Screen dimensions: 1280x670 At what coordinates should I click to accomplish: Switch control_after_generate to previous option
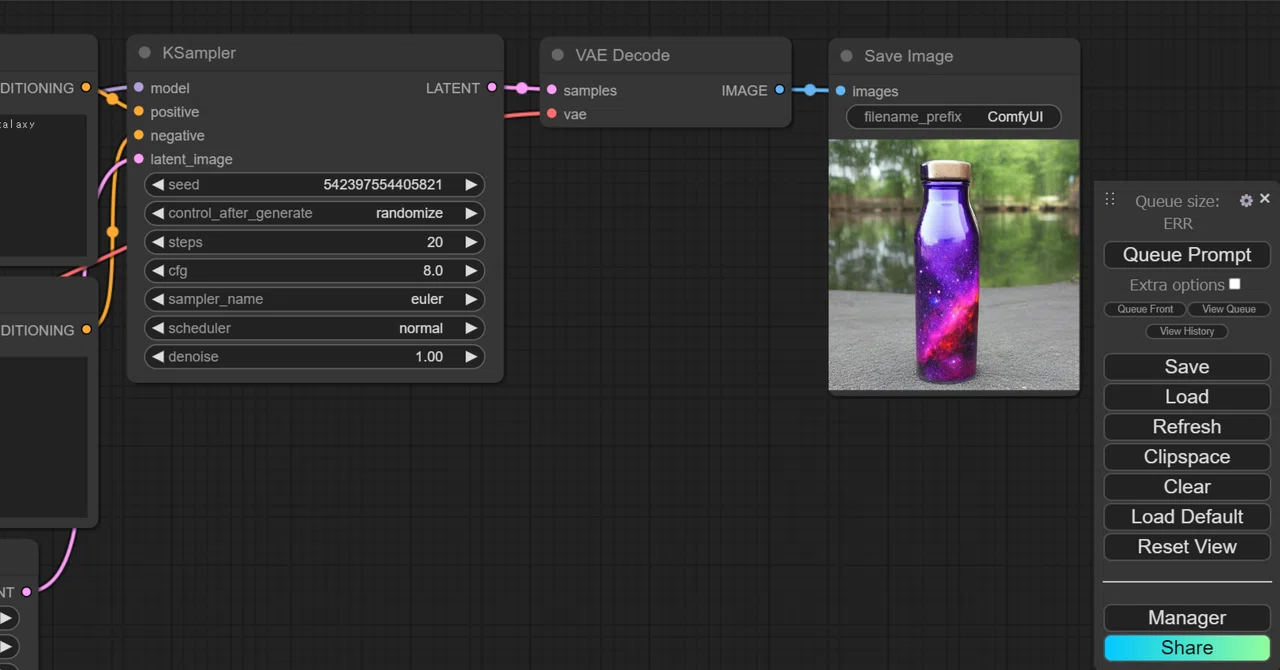[157, 213]
